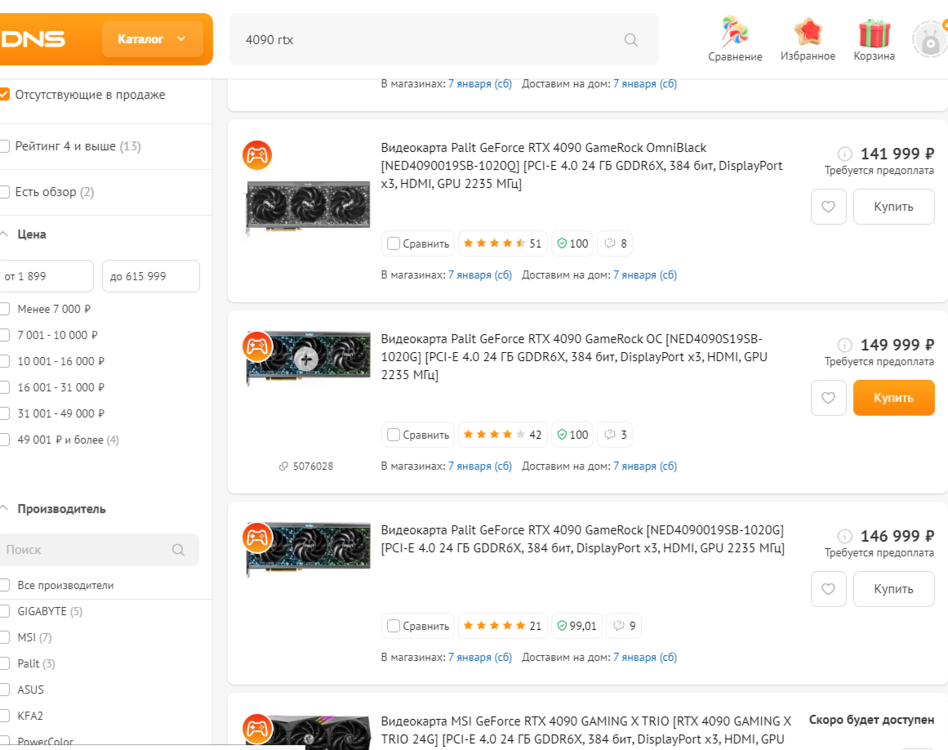Check Сравнить for GameRock OC
948x750 pixels.
(x=393, y=435)
